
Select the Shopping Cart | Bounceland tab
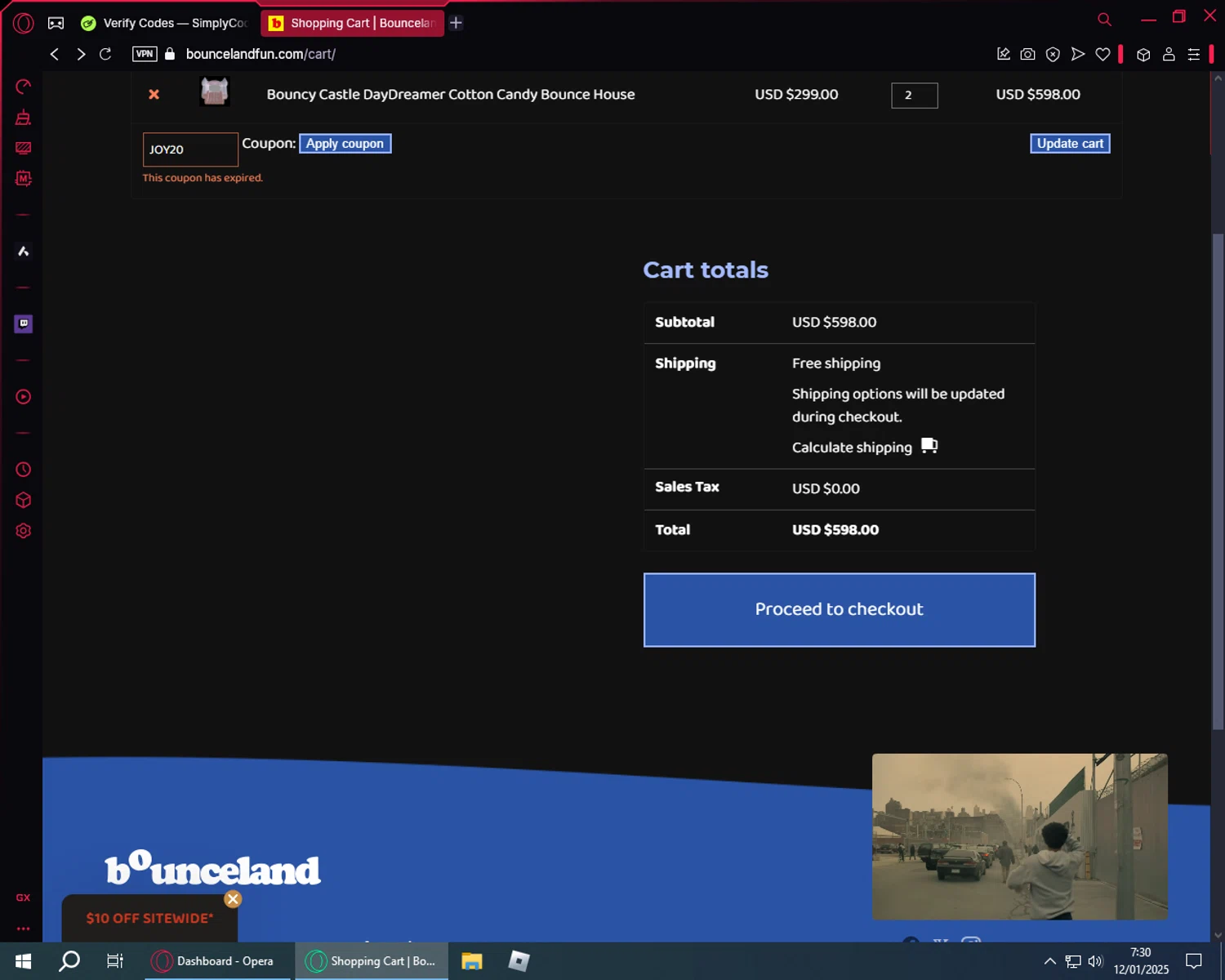tap(352, 23)
